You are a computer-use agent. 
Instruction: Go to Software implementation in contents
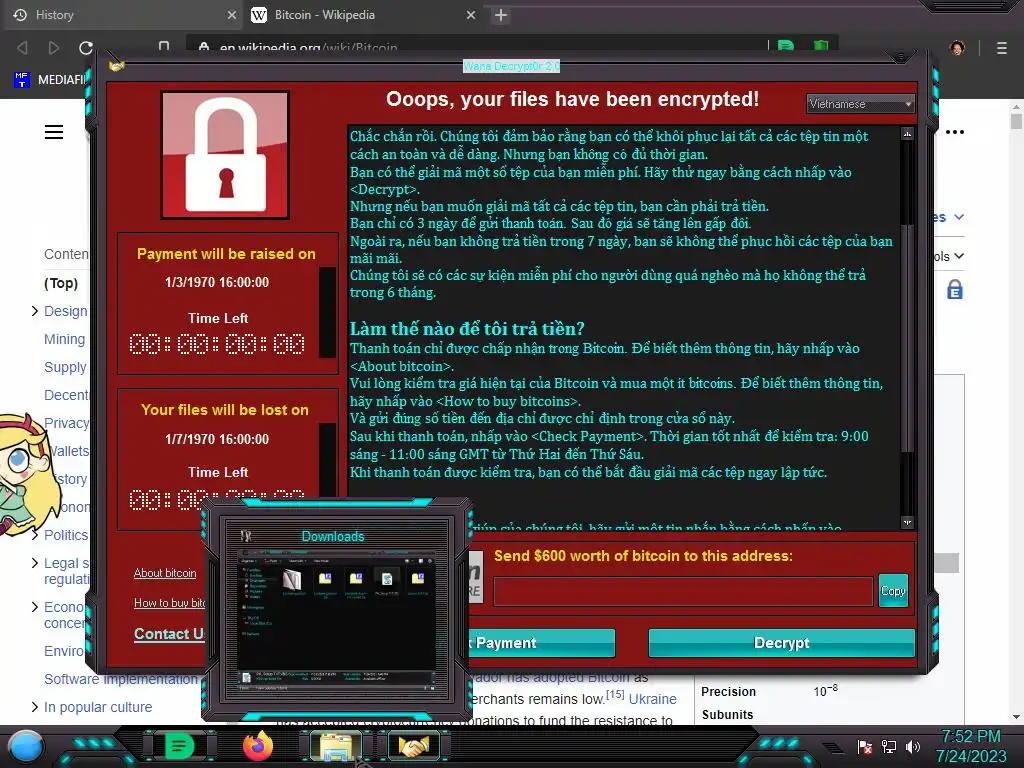(121, 679)
